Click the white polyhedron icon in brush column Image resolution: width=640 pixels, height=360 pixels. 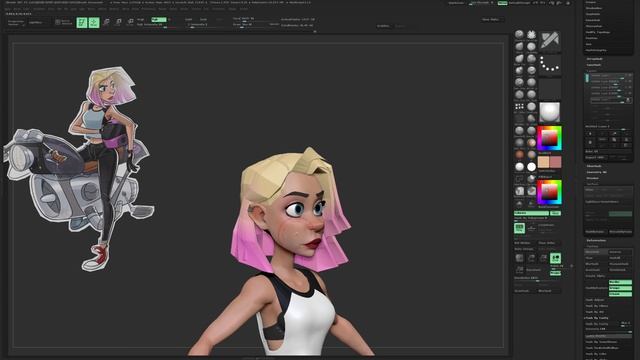(519, 191)
